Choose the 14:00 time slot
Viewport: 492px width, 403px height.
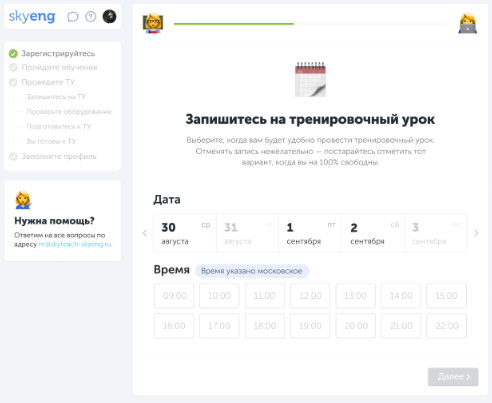pos(401,296)
